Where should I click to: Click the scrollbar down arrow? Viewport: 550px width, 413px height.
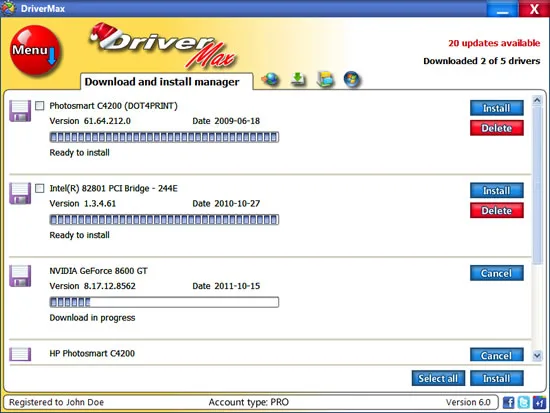click(537, 356)
